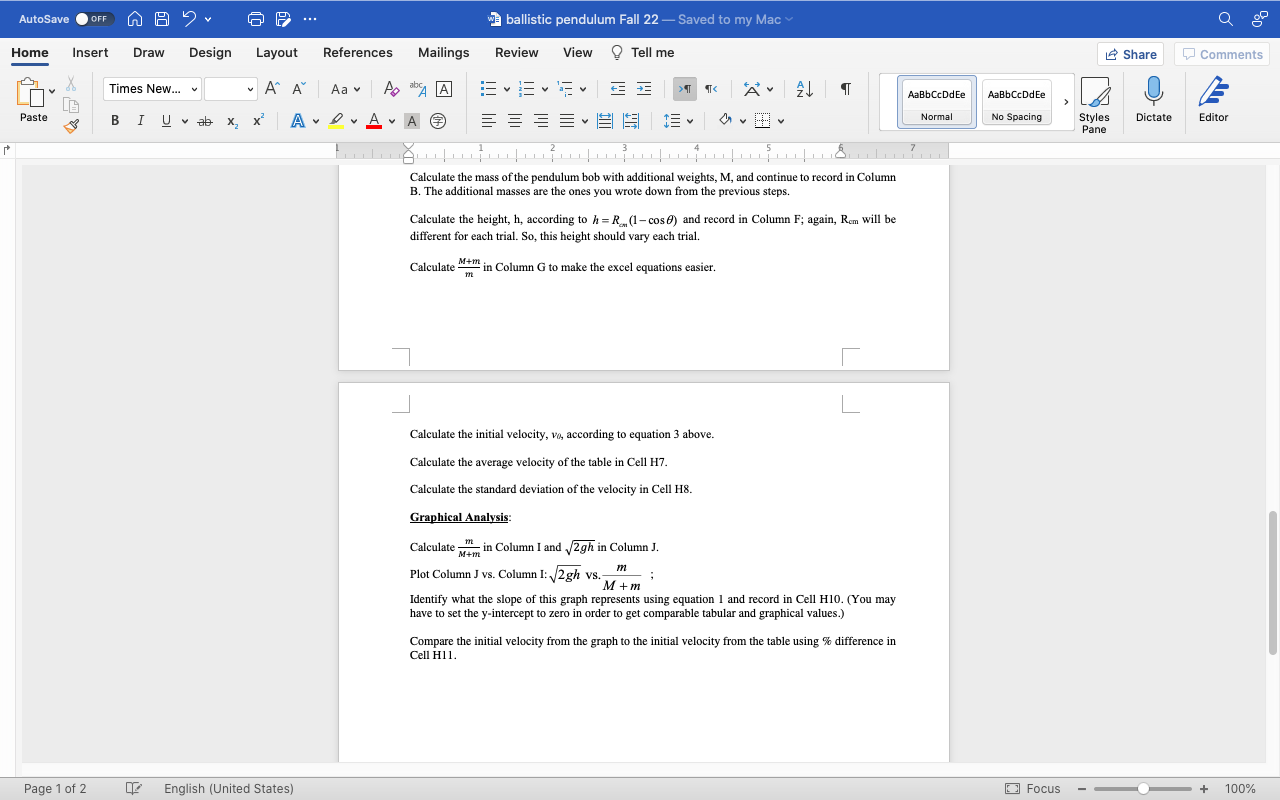Switch to the References ribbon tab
Image resolution: width=1280 pixels, height=800 pixels.
pos(357,52)
